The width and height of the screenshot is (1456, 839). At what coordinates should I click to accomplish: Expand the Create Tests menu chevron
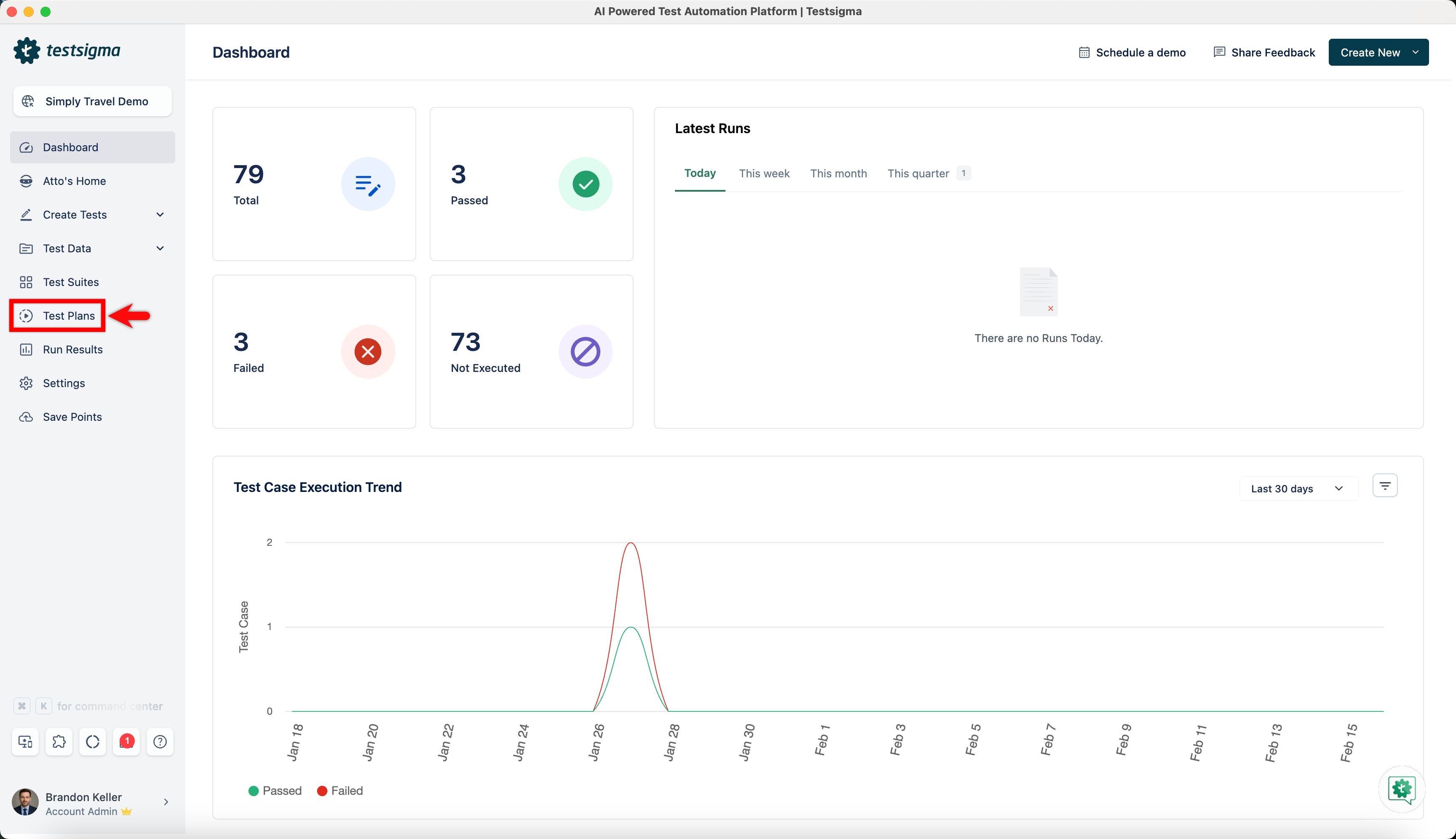[160, 214]
